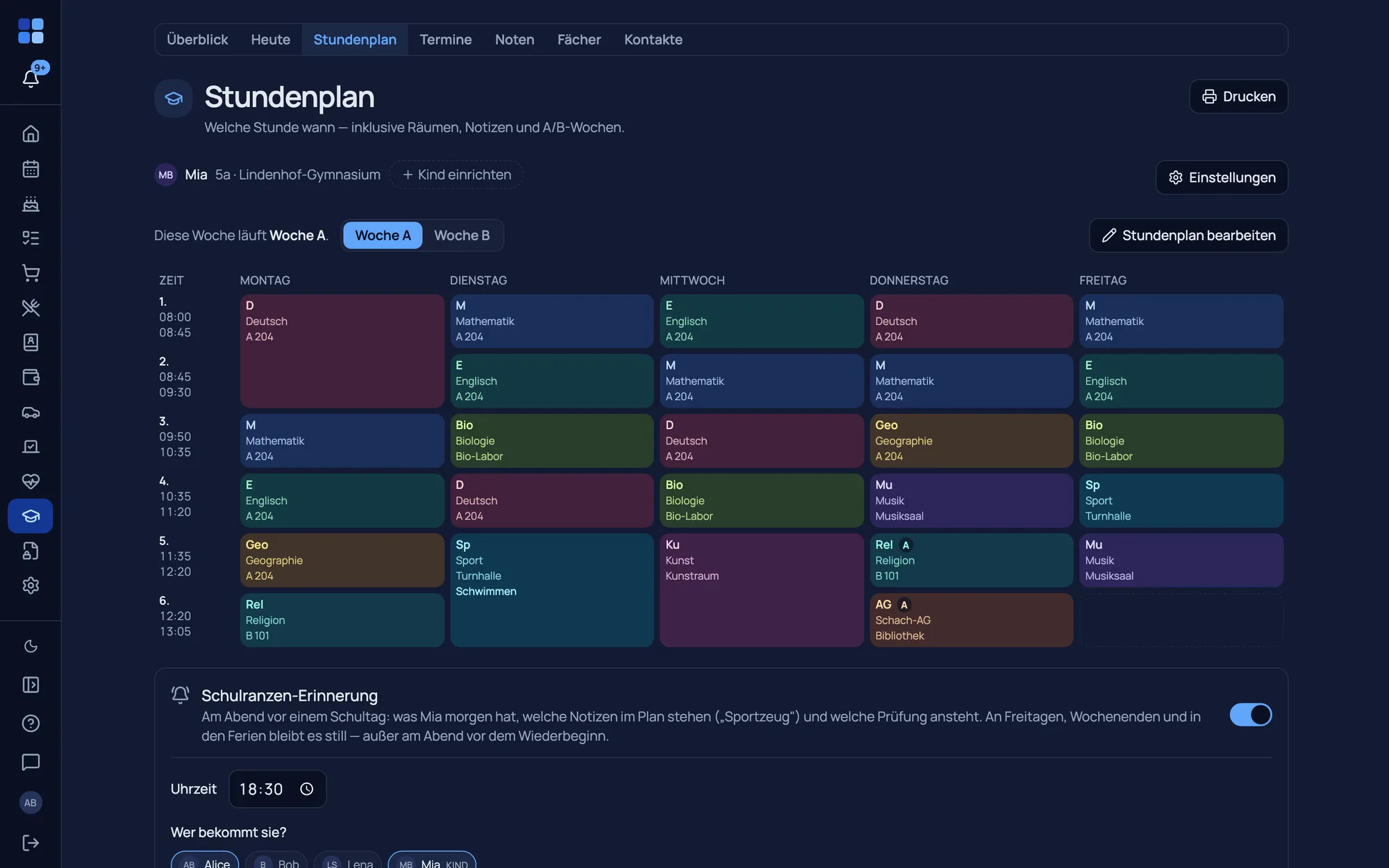Viewport: 1389px width, 868px height.
Task: Open Sport Schwimmen lesson on Dienstag
Action: [551, 590]
